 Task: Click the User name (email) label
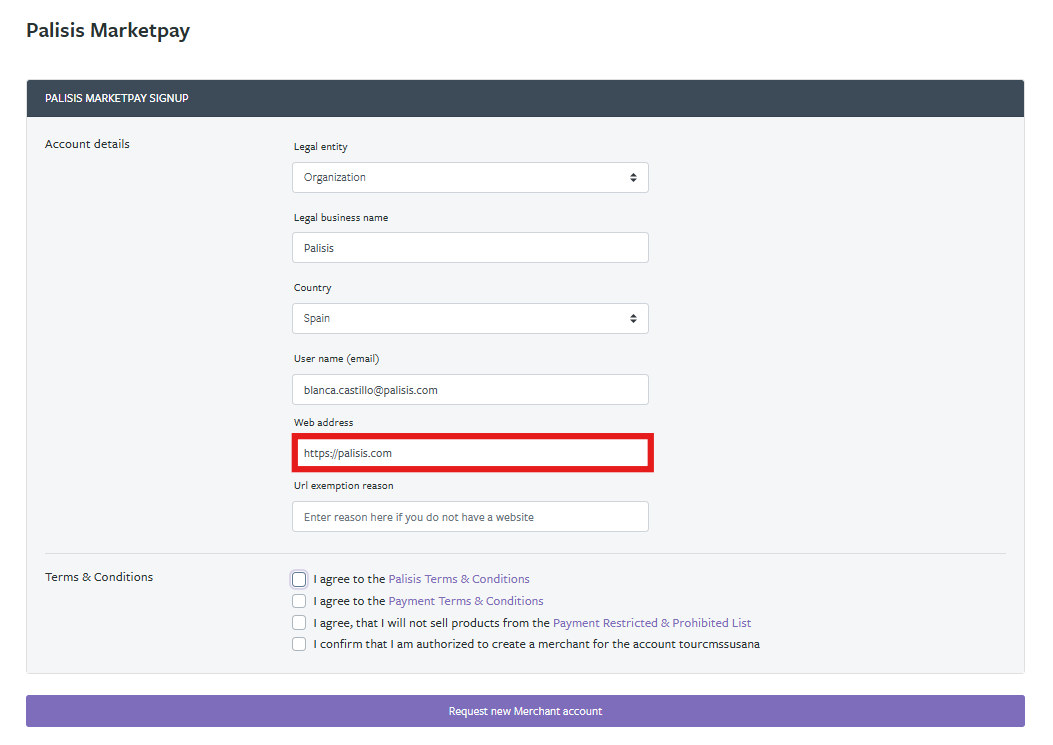tap(336, 359)
